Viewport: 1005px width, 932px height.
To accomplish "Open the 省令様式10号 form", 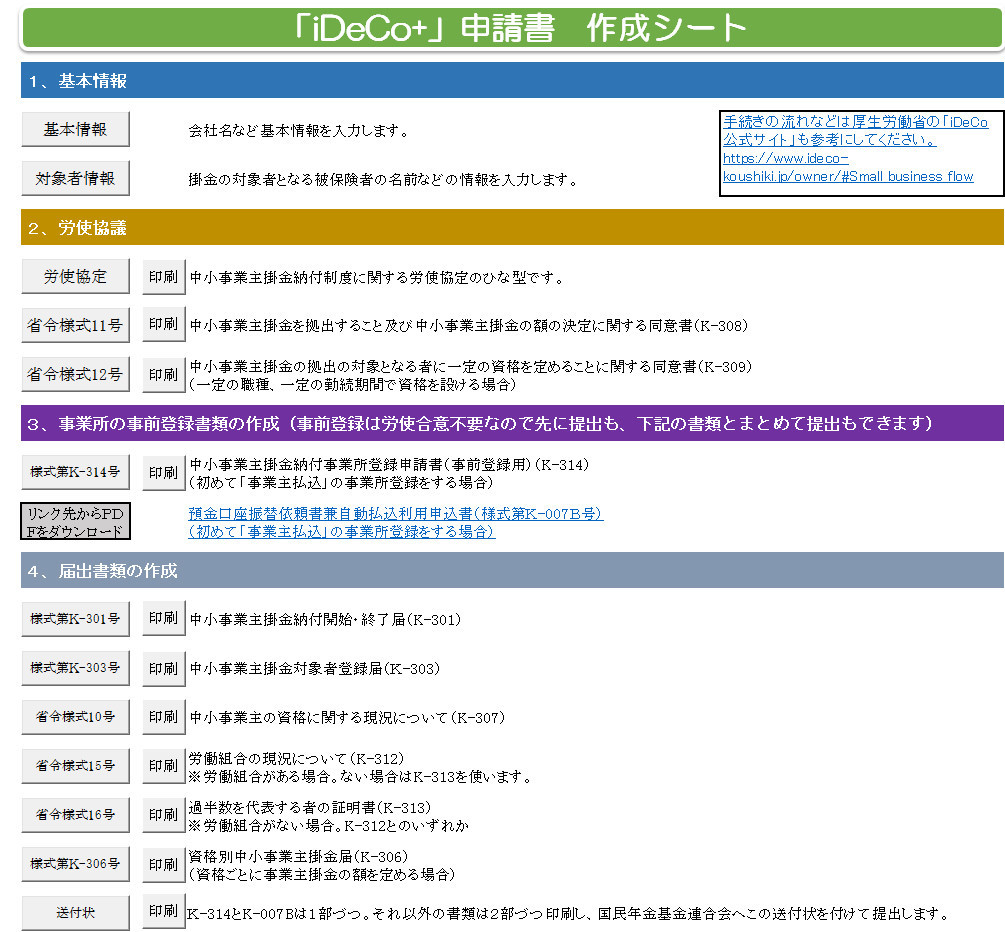I will [x=76, y=717].
